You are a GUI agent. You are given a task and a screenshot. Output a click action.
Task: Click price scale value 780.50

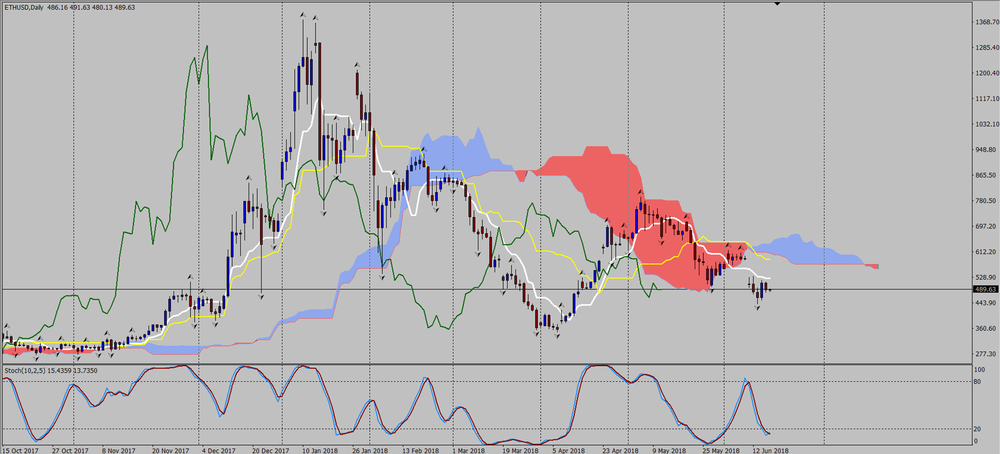[986, 201]
